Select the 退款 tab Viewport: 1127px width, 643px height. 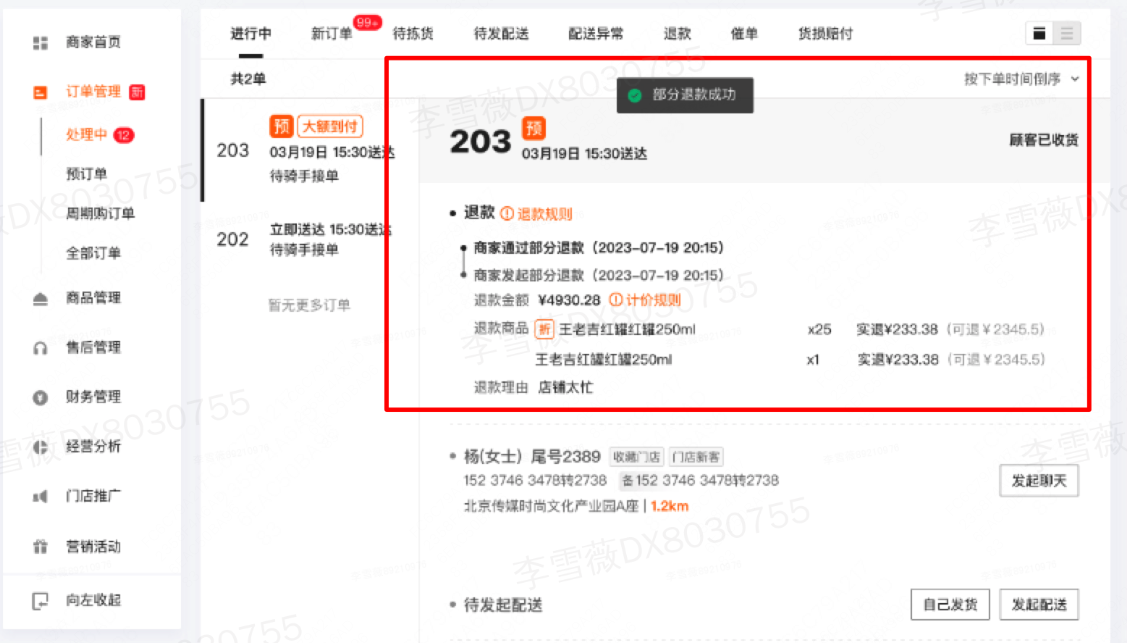point(677,34)
